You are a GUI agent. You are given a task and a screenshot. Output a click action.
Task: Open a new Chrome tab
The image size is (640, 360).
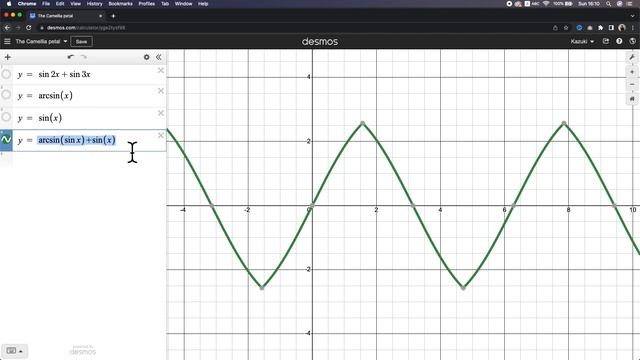point(113,16)
